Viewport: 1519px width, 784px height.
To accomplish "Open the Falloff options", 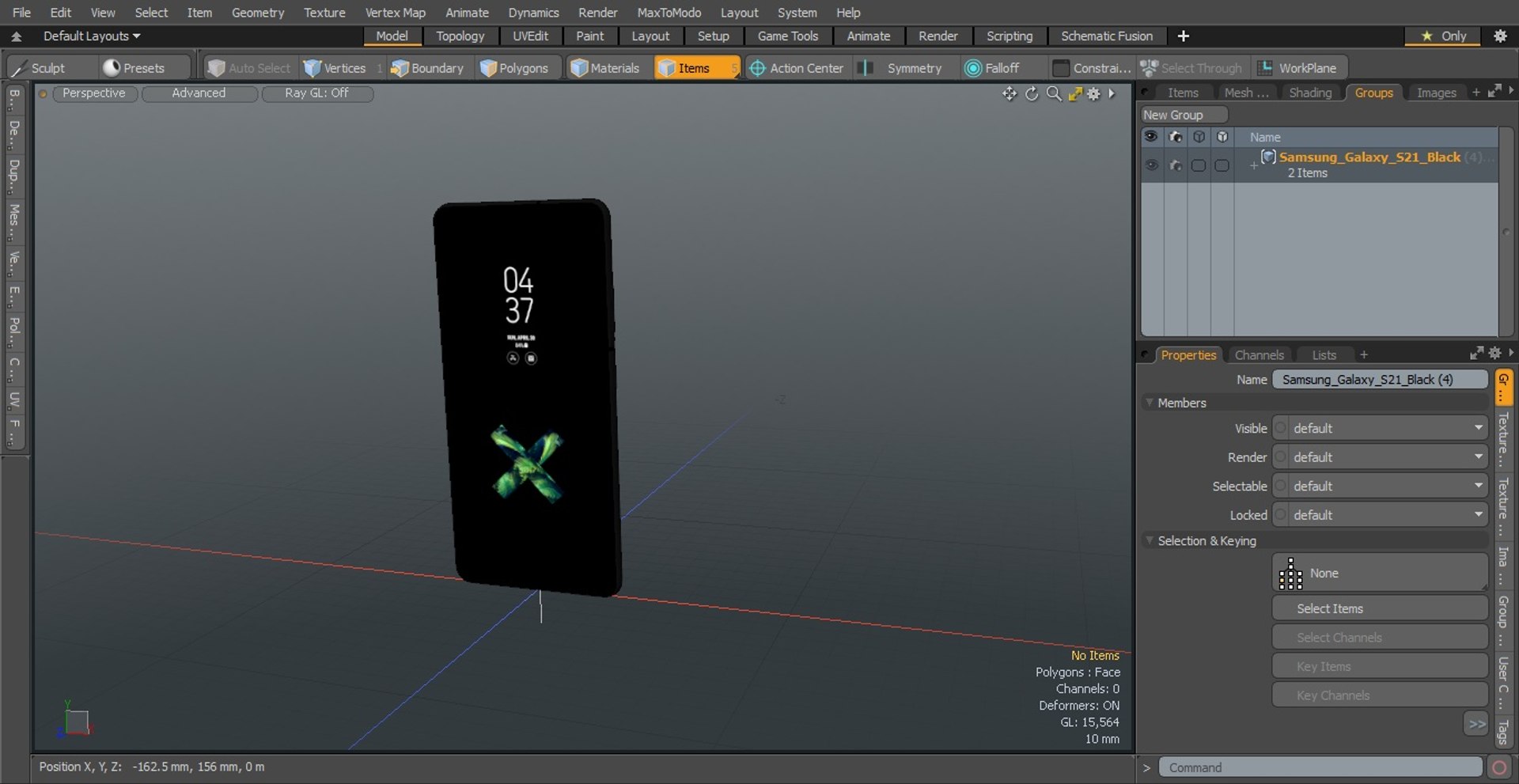I will point(993,68).
